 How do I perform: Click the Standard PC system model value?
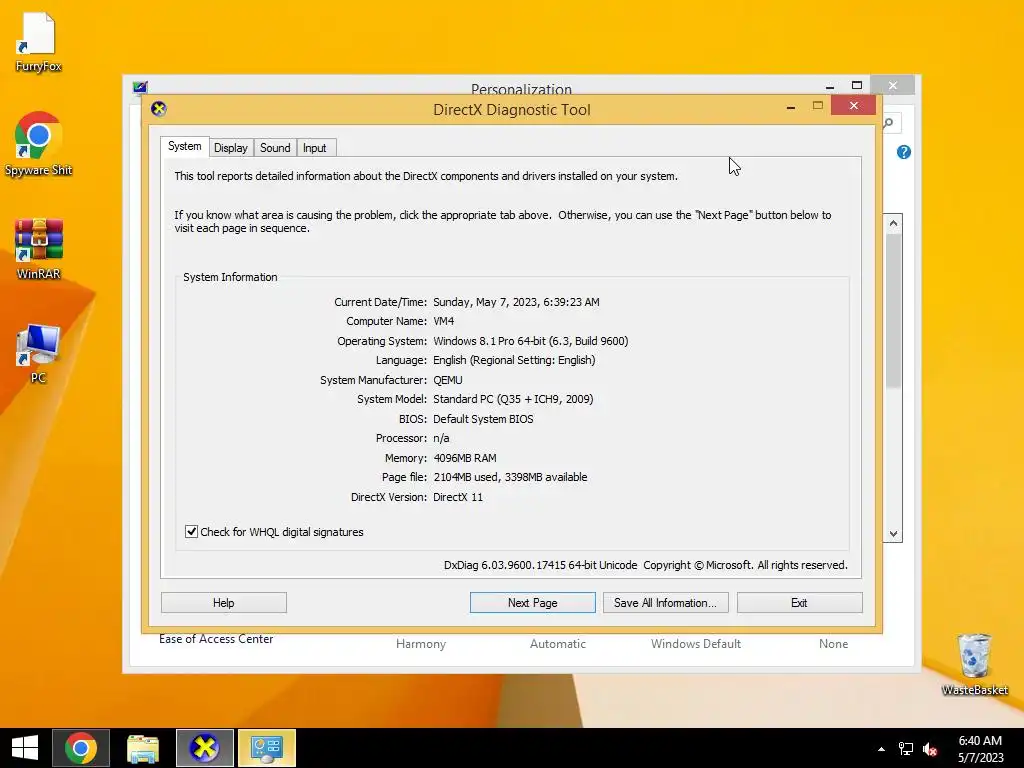click(513, 399)
